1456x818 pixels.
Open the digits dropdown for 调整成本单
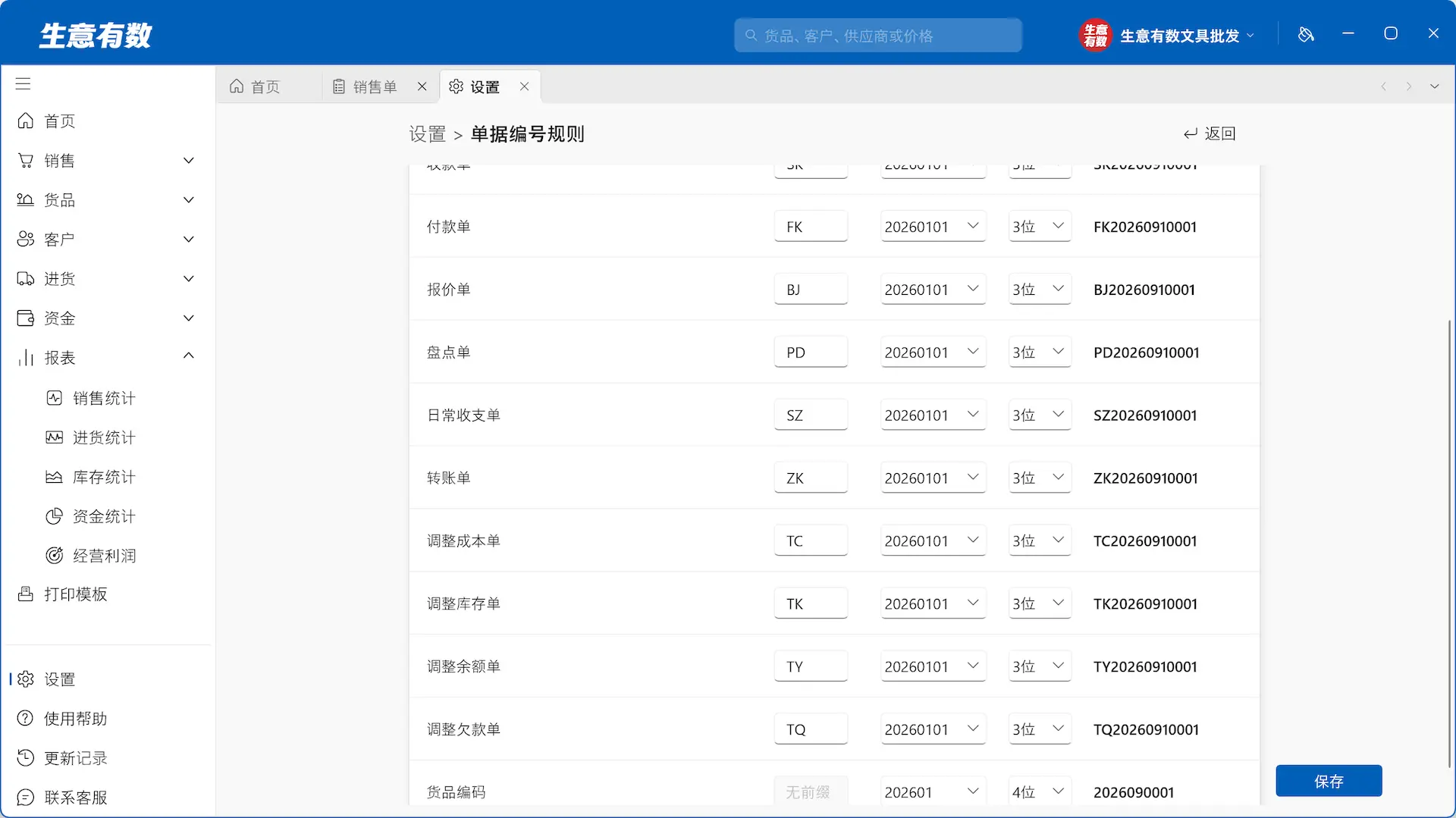pos(1040,541)
